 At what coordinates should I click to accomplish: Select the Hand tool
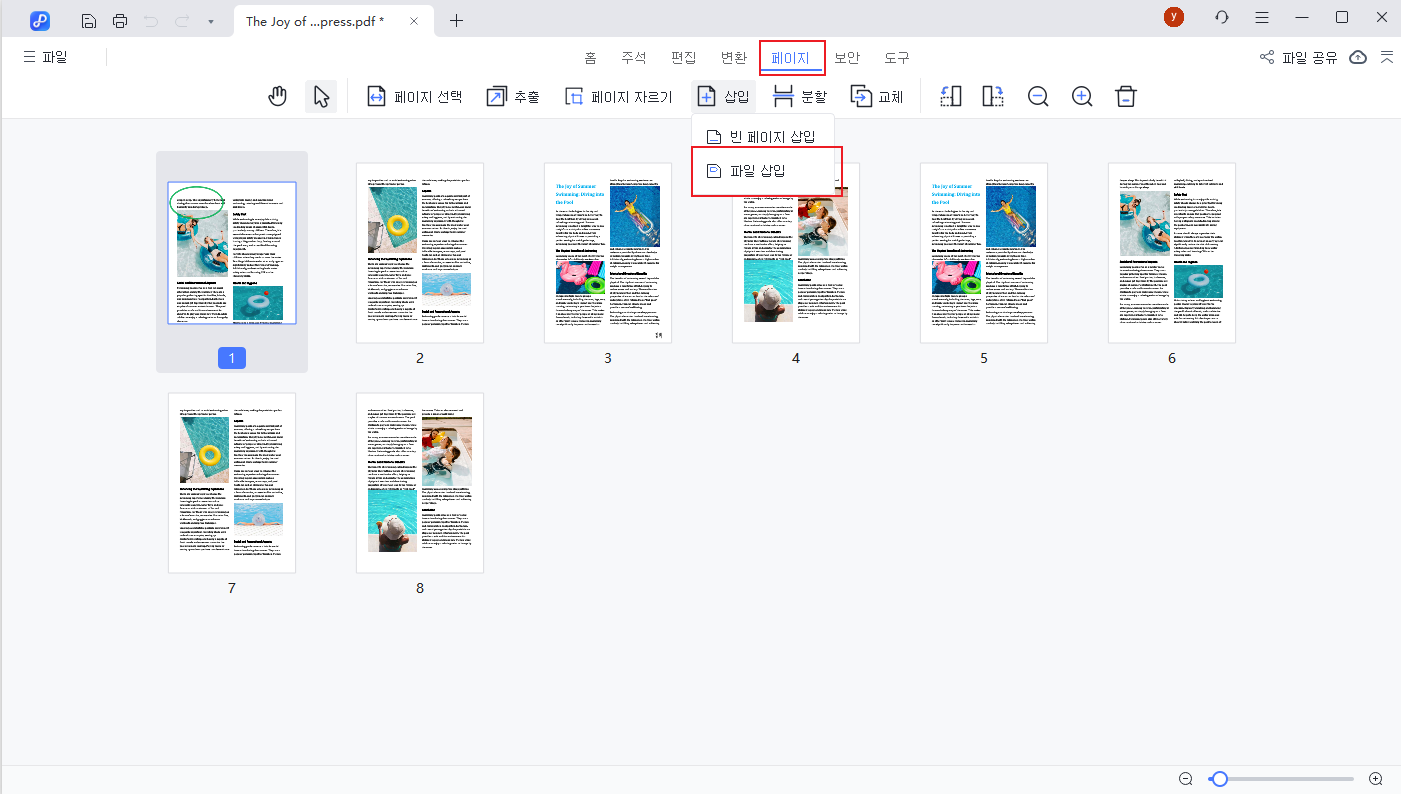(x=277, y=95)
